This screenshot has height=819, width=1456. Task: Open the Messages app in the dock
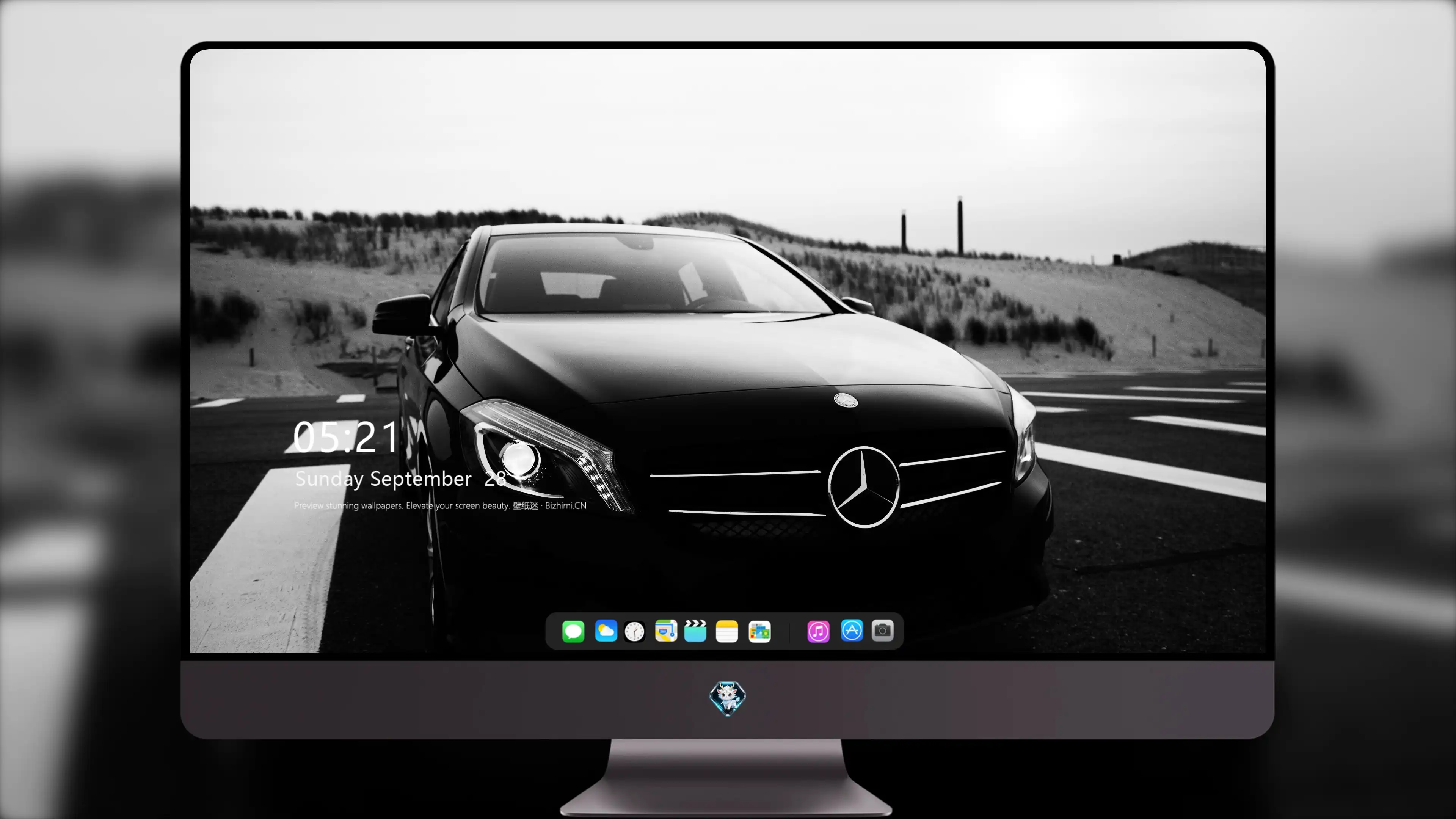click(x=573, y=631)
